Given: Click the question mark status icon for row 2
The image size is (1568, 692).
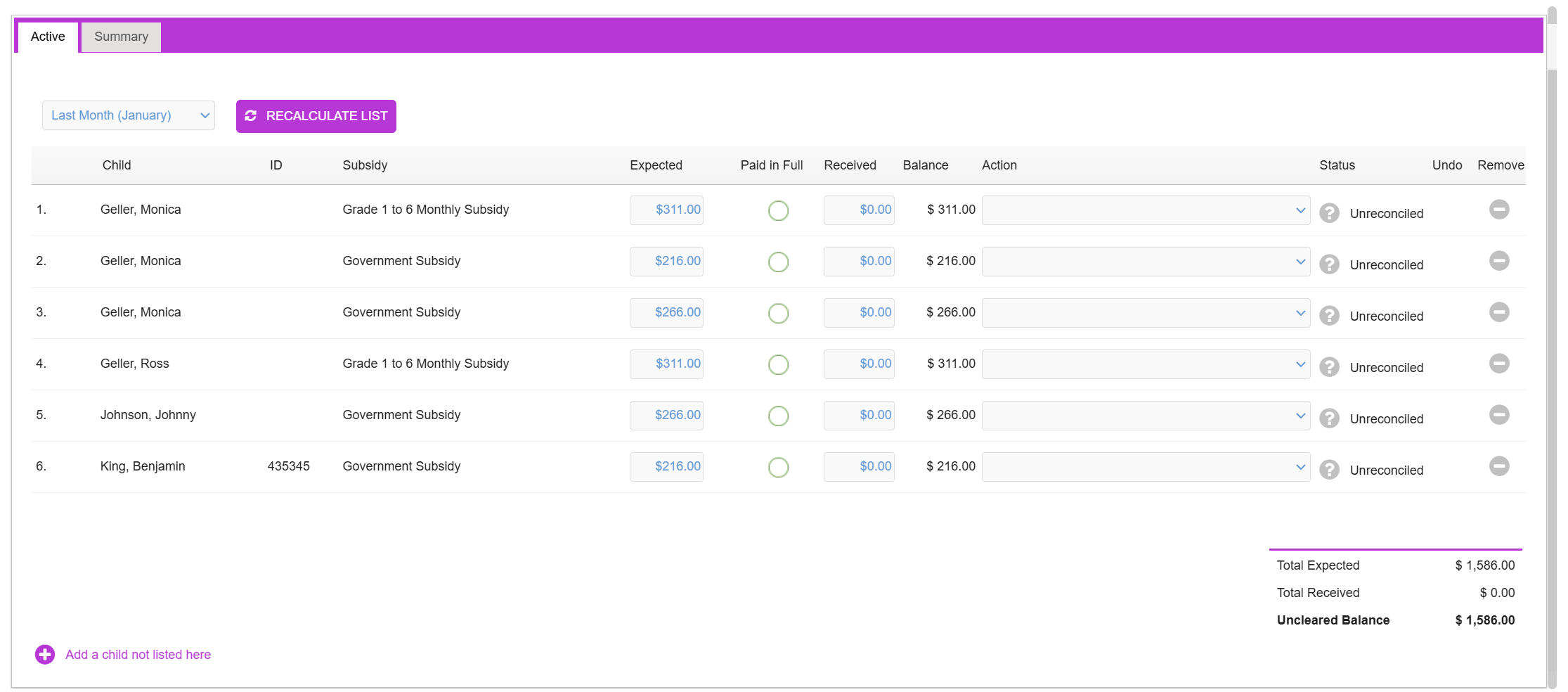Looking at the screenshot, I should pos(1329,264).
